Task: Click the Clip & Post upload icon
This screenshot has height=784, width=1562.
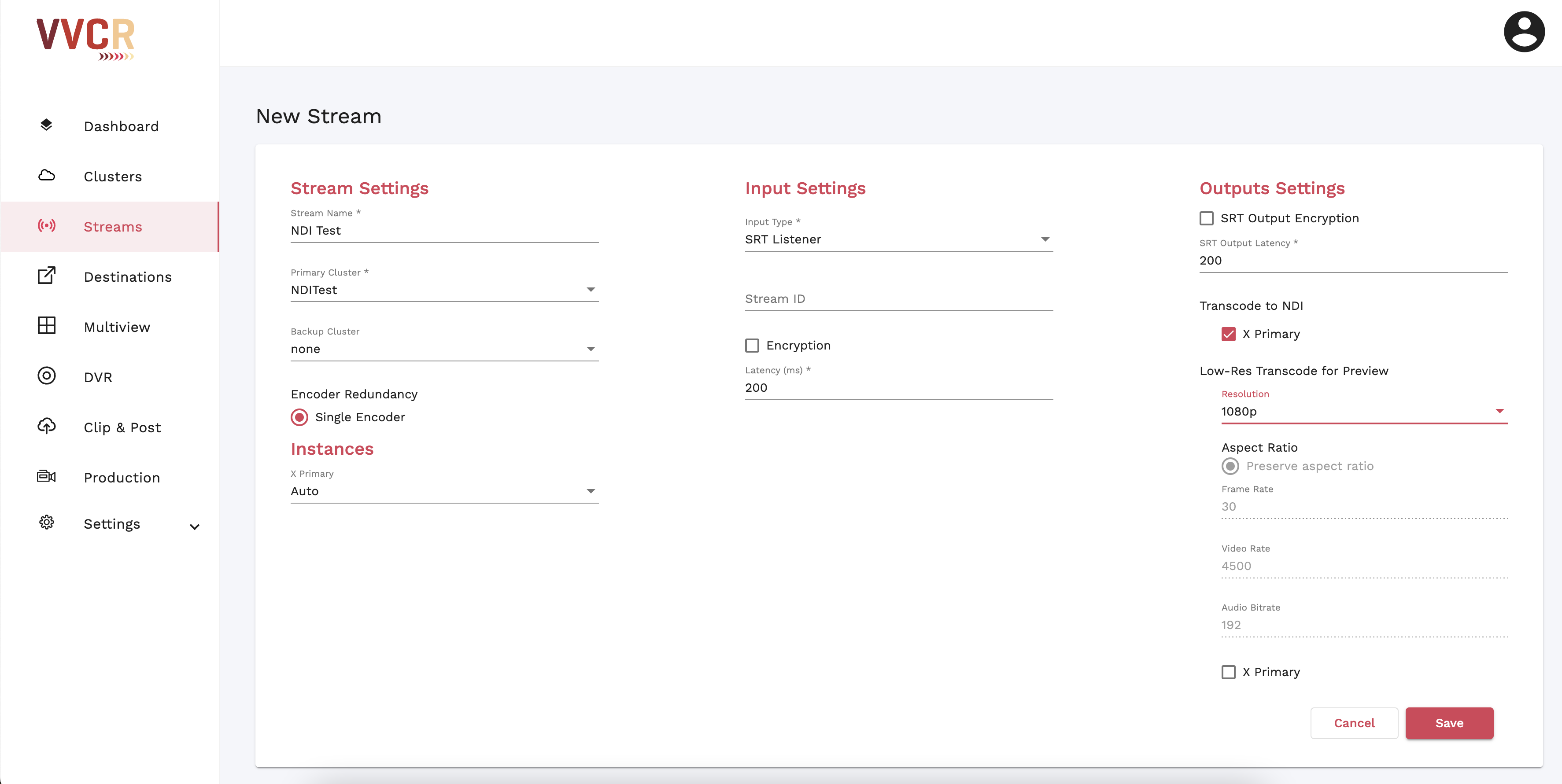Action: point(47,426)
